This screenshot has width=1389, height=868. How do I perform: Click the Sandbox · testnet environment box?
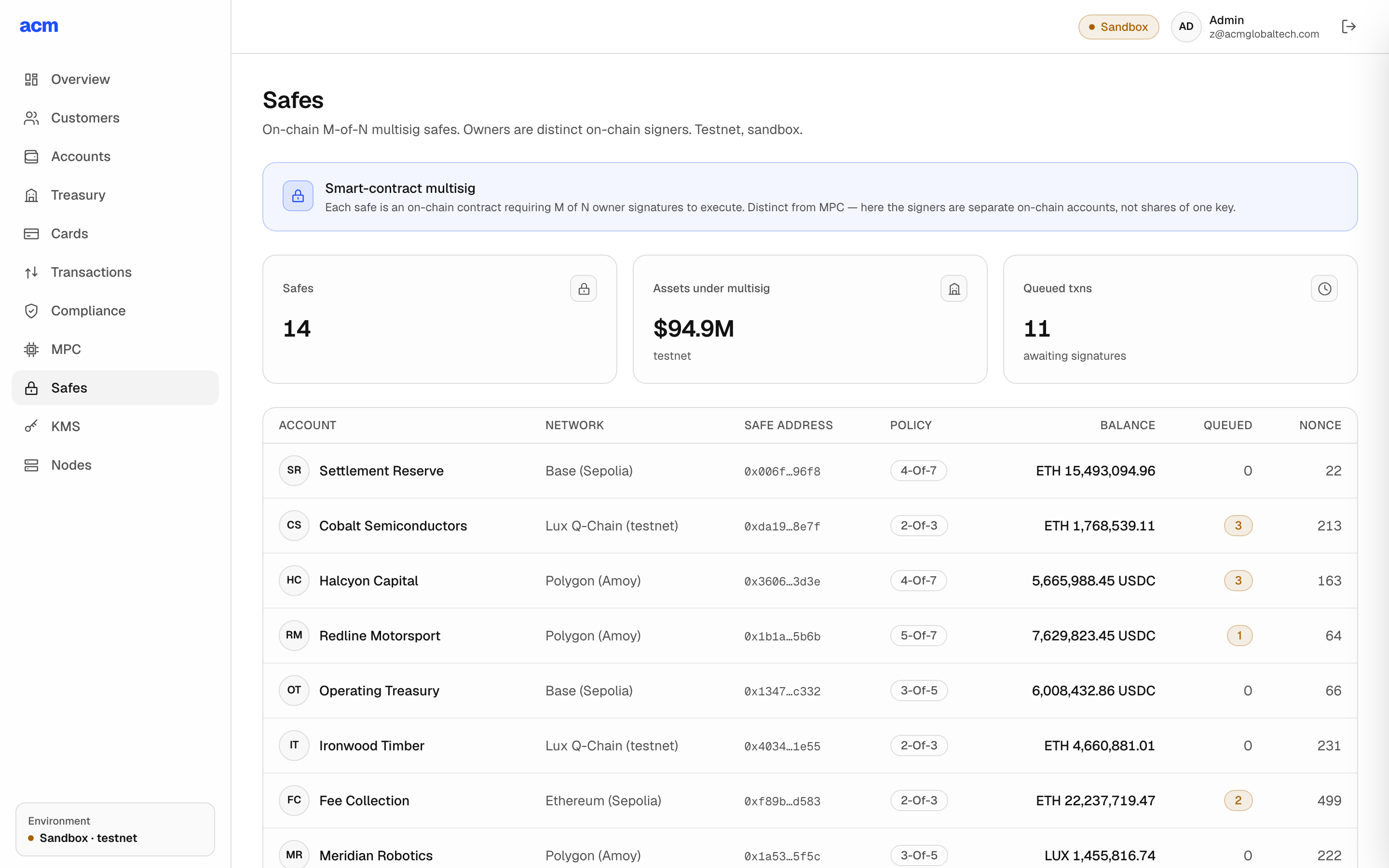115,829
